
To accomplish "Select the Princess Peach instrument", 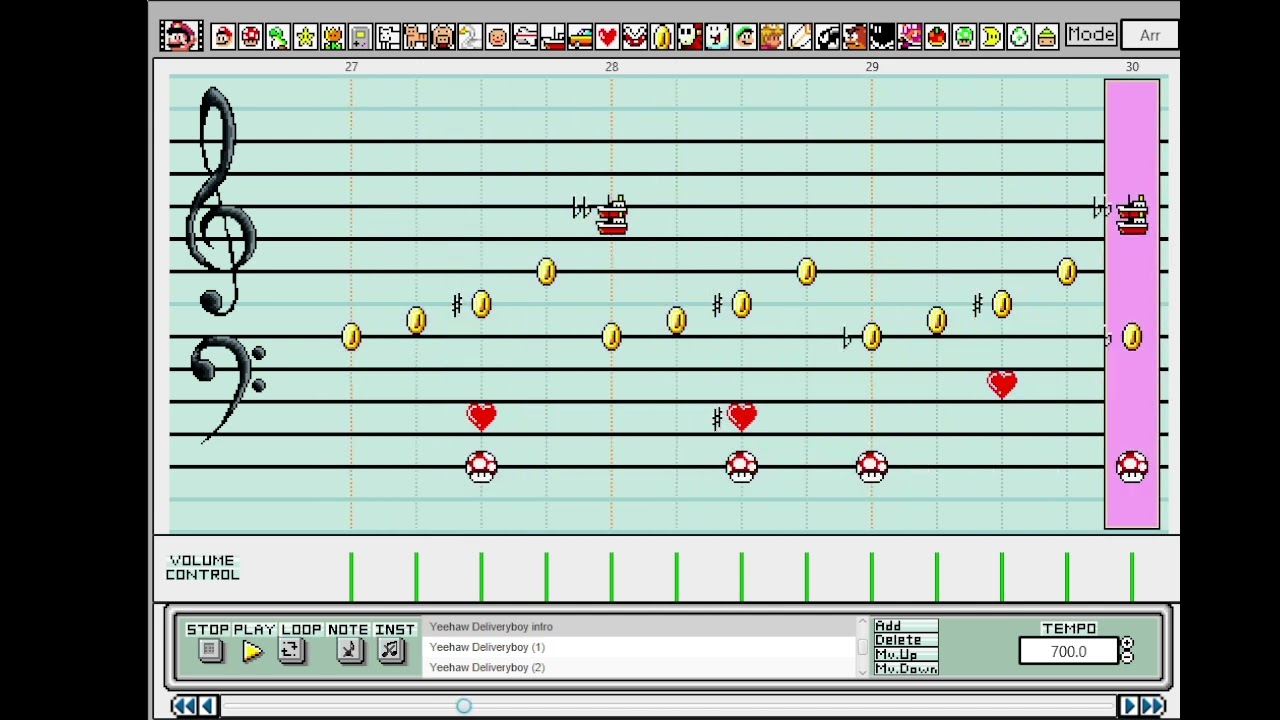I will pyautogui.click(x=772, y=37).
